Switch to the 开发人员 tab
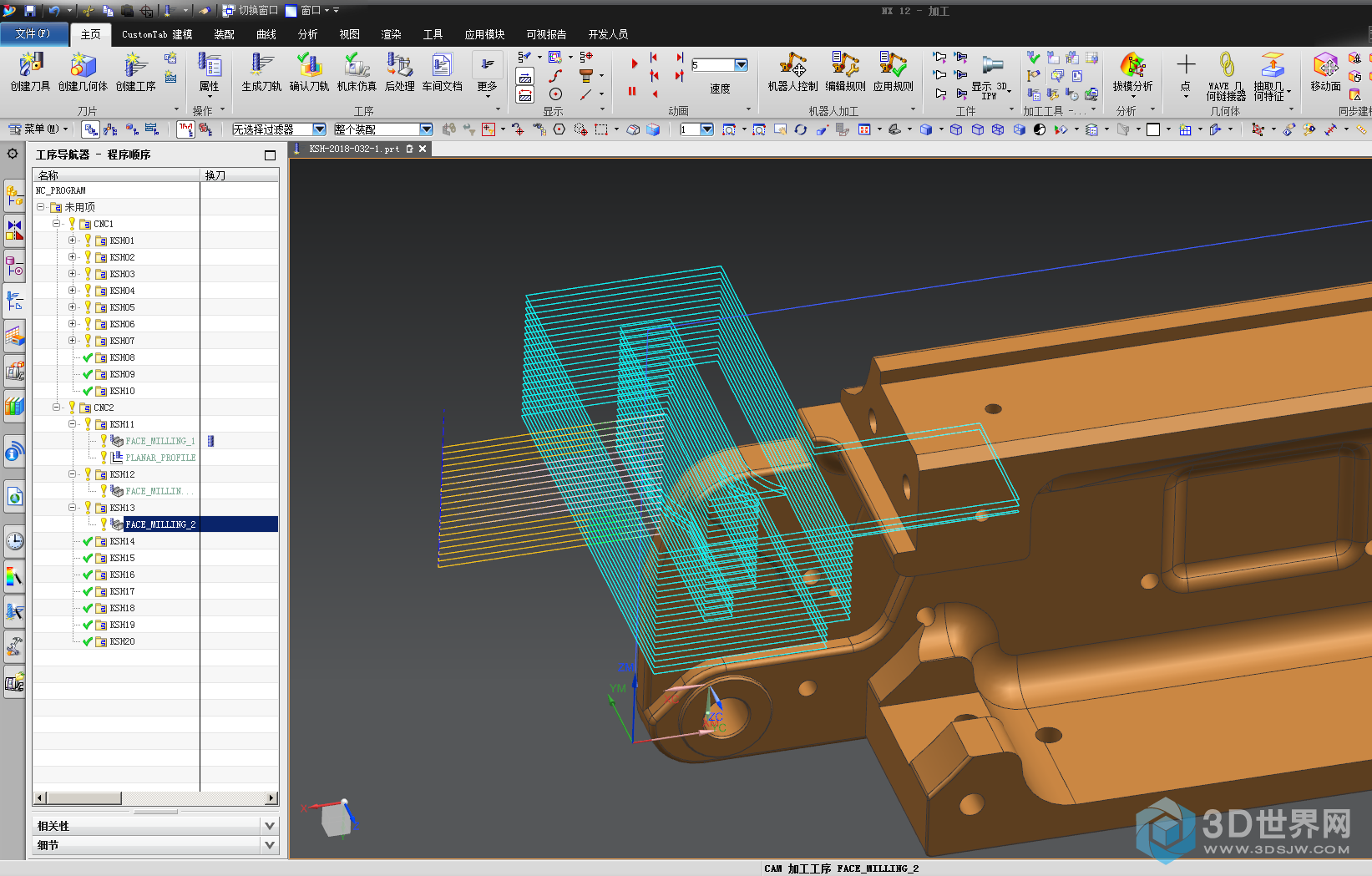The height and width of the screenshot is (876, 1372). [608, 34]
